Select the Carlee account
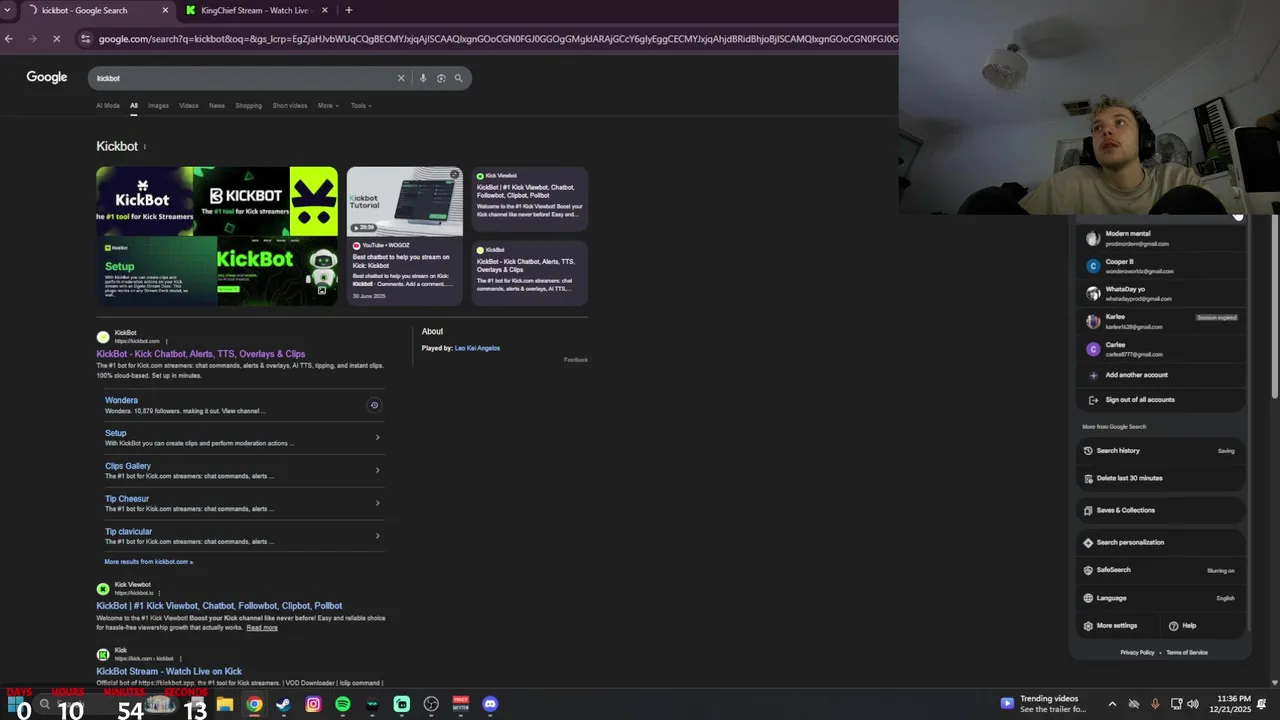 pyautogui.click(x=1162, y=349)
